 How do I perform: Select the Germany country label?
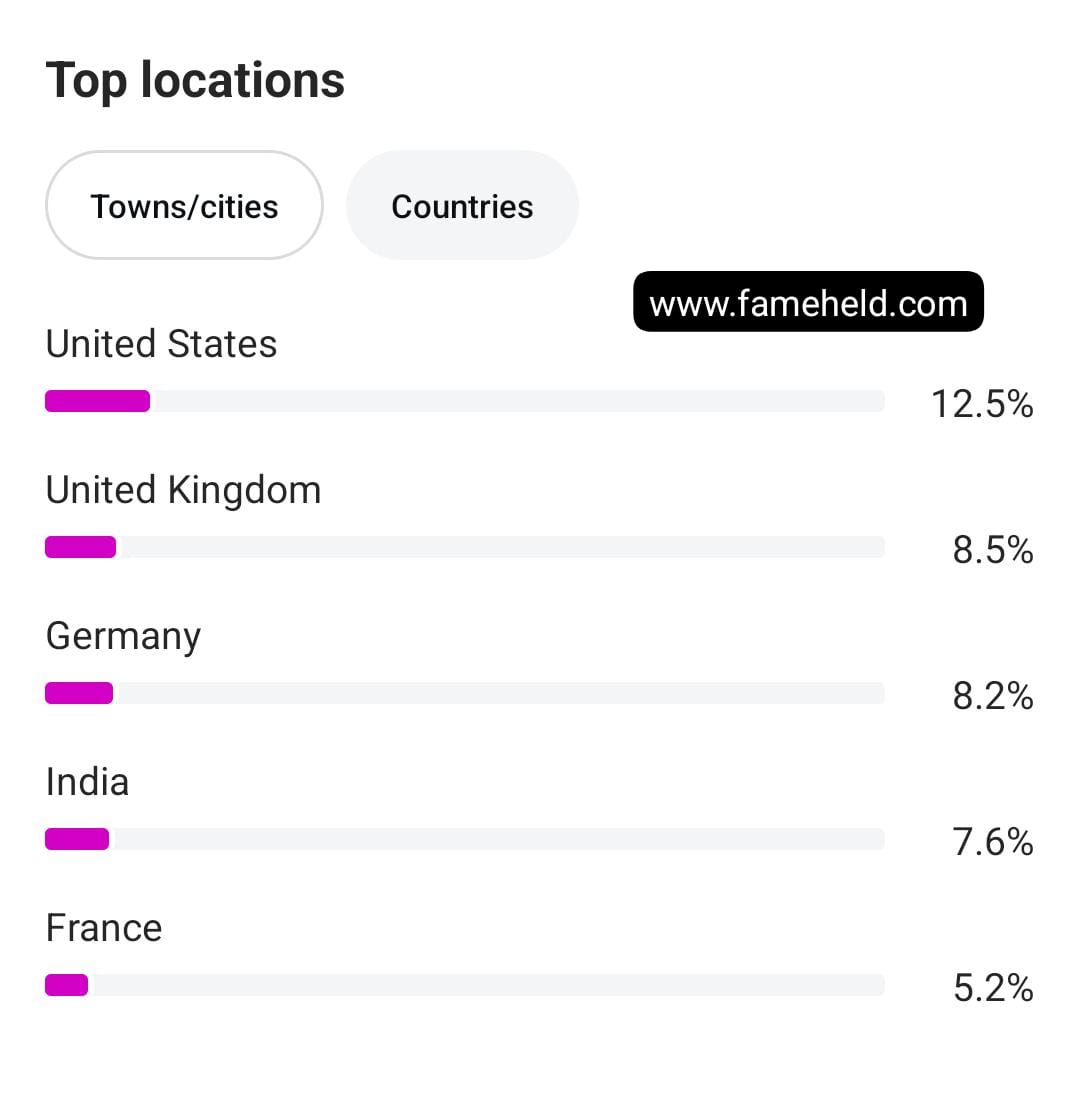[123, 636]
